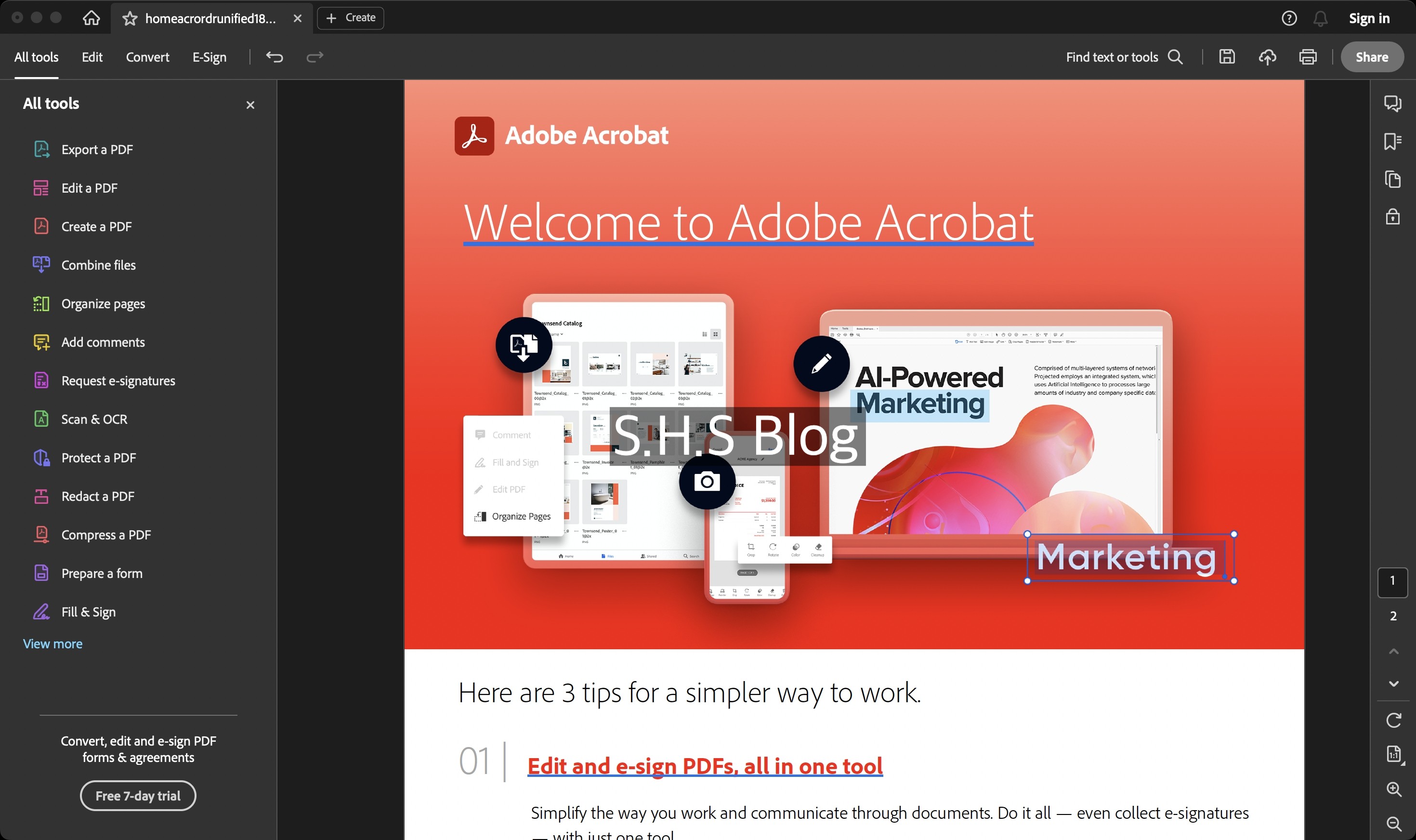Open the E-Sign menu
This screenshot has width=1416, height=840.
coord(210,57)
